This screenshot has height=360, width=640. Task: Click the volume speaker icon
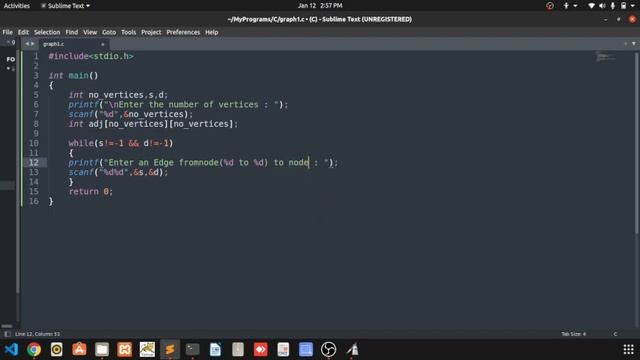click(602, 6)
